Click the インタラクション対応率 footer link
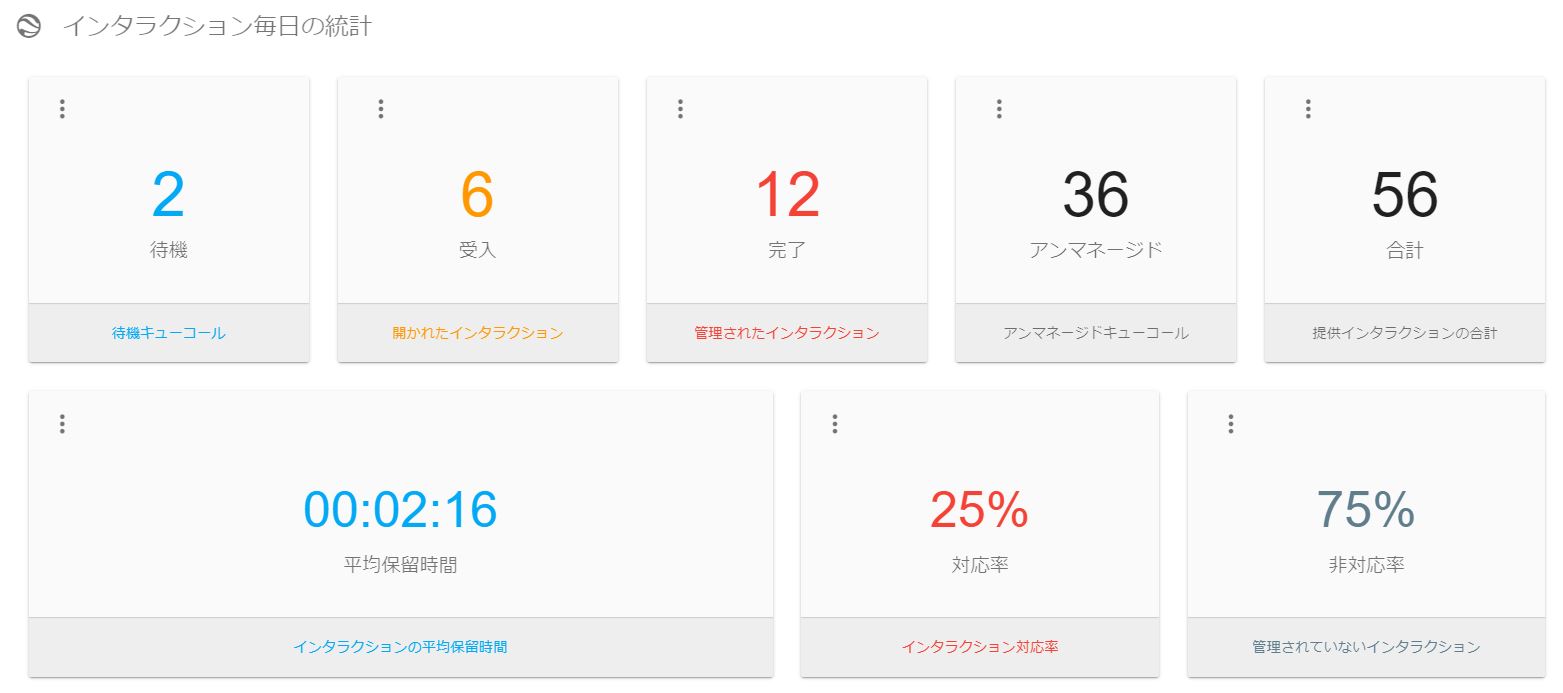This screenshot has width=1563, height=693. pos(980,647)
